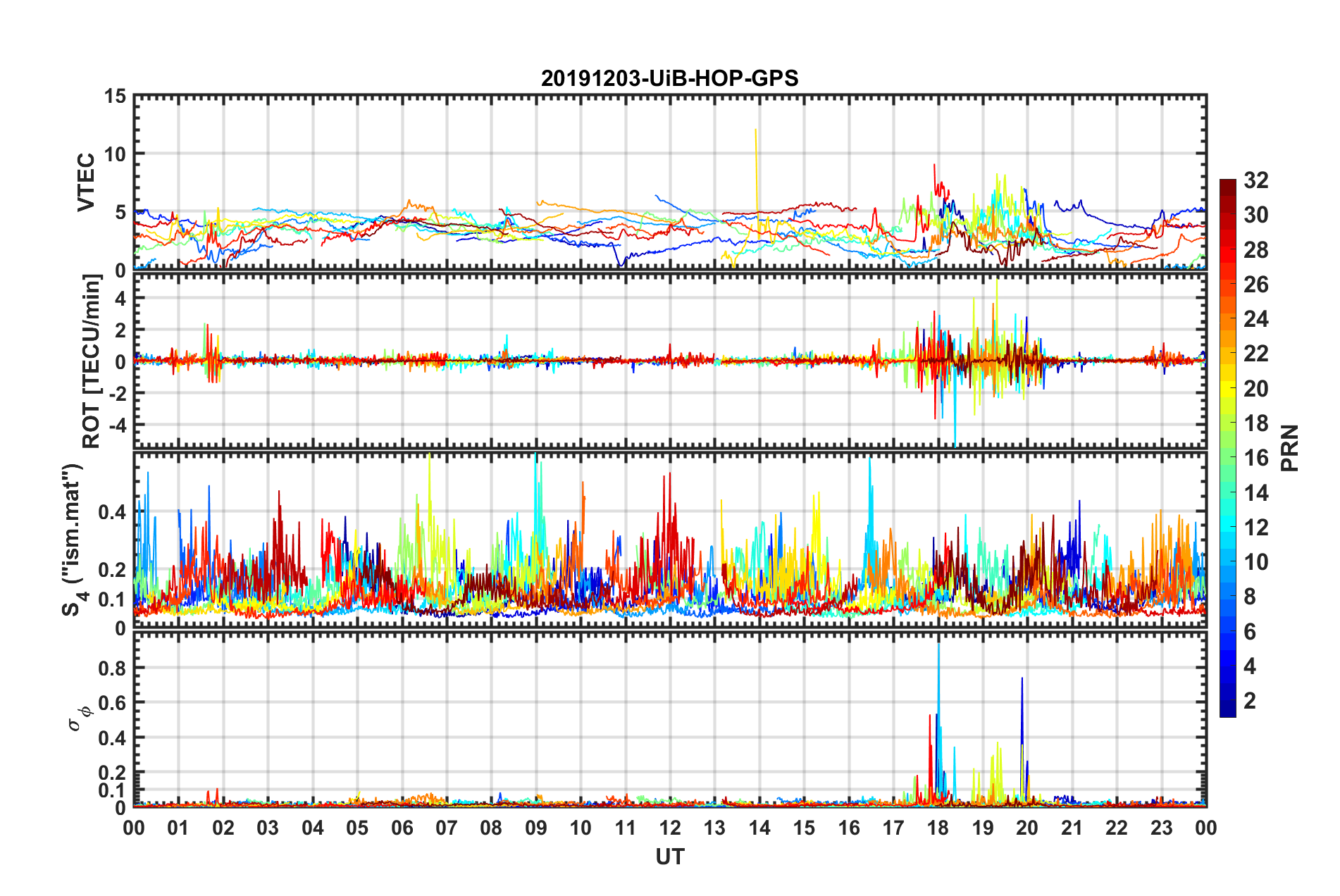
Task: Select colorbar tick label 8
Action: 1250,597
